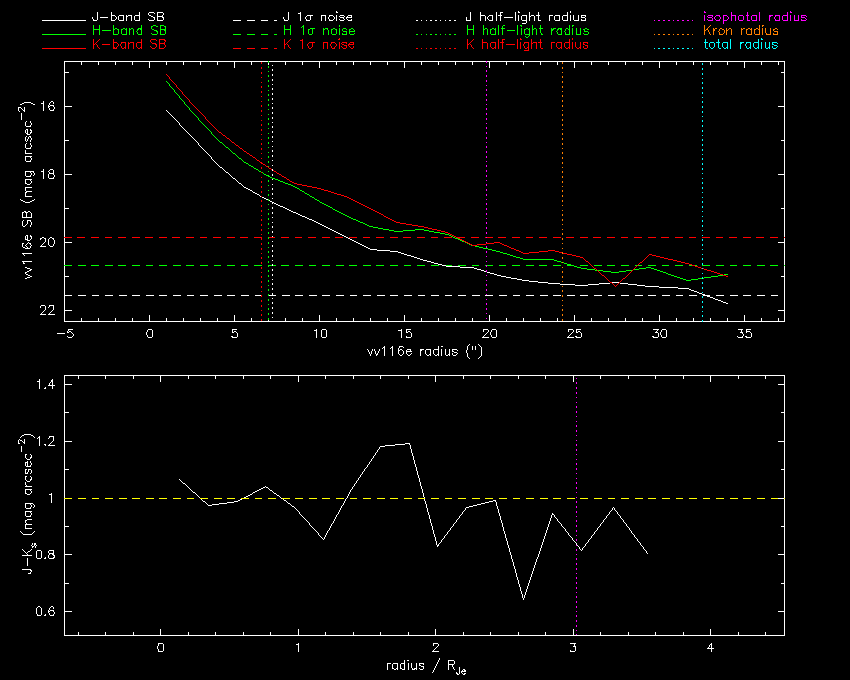Click the upper plot's vv116e radius axis title
The height and width of the screenshot is (680, 850).
click(423, 352)
